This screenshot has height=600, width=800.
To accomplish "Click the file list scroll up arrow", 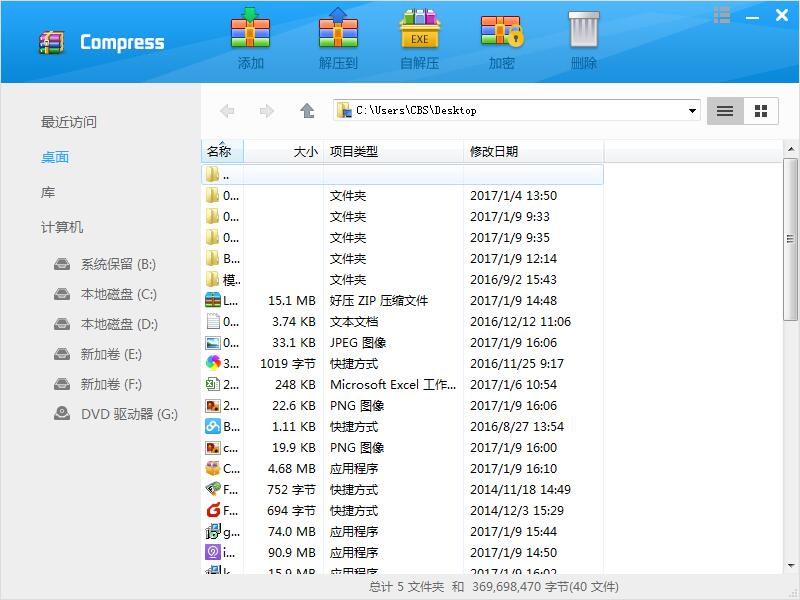I will point(791,149).
